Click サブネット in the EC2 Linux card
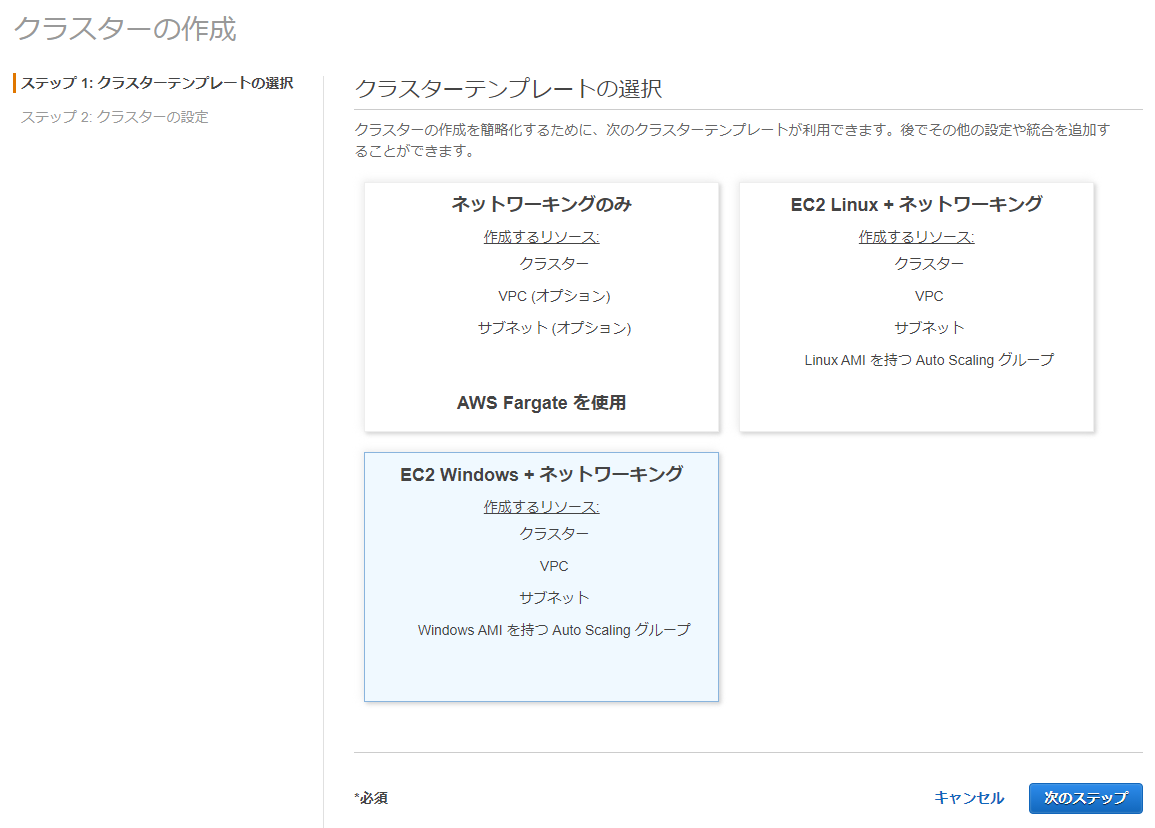Screen dimensions: 1155x828 pyautogui.click(x=929, y=328)
